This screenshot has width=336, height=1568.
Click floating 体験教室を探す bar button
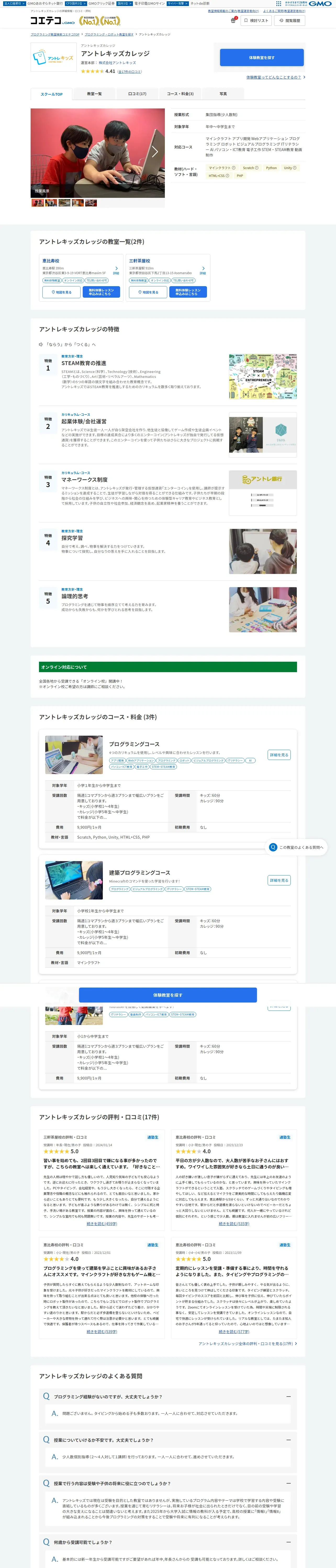pyautogui.click(x=168, y=995)
